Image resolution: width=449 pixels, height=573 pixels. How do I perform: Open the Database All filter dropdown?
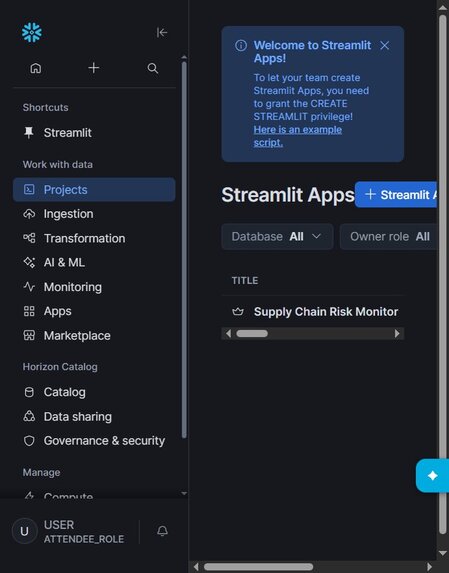[277, 237]
